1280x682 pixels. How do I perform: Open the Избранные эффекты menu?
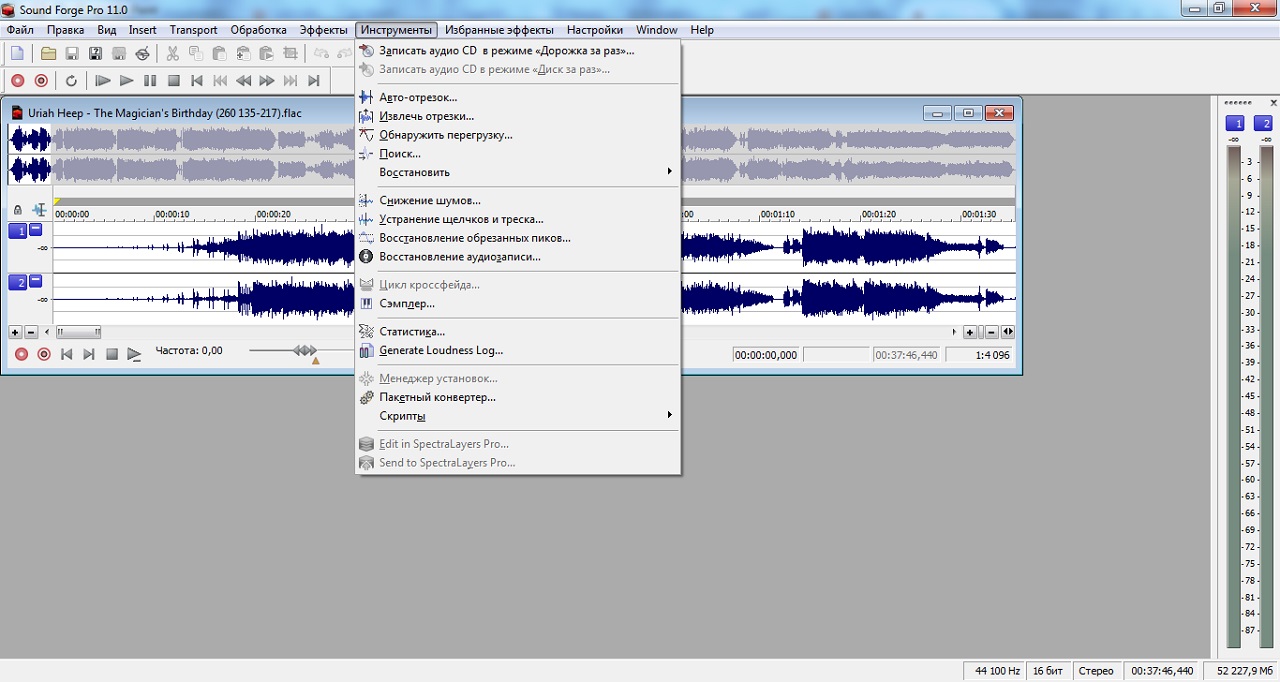(497, 30)
